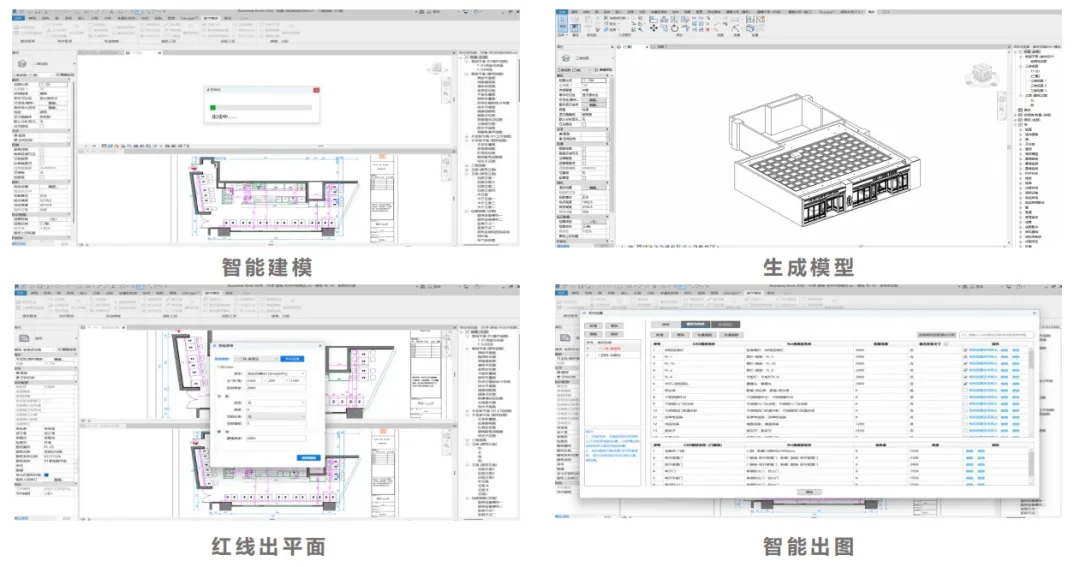This screenshot has width=1080, height=567.
Task: Click the Move tool in 生成模型 ribbon
Action: 654,28
